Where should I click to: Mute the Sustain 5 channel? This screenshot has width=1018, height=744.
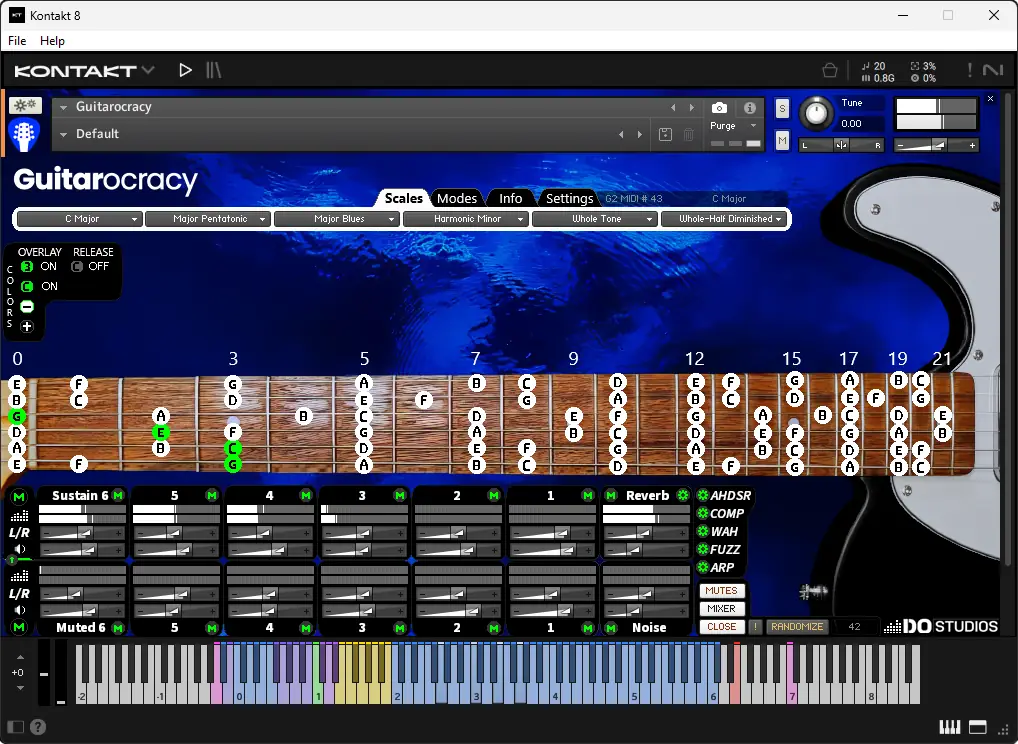coord(212,495)
